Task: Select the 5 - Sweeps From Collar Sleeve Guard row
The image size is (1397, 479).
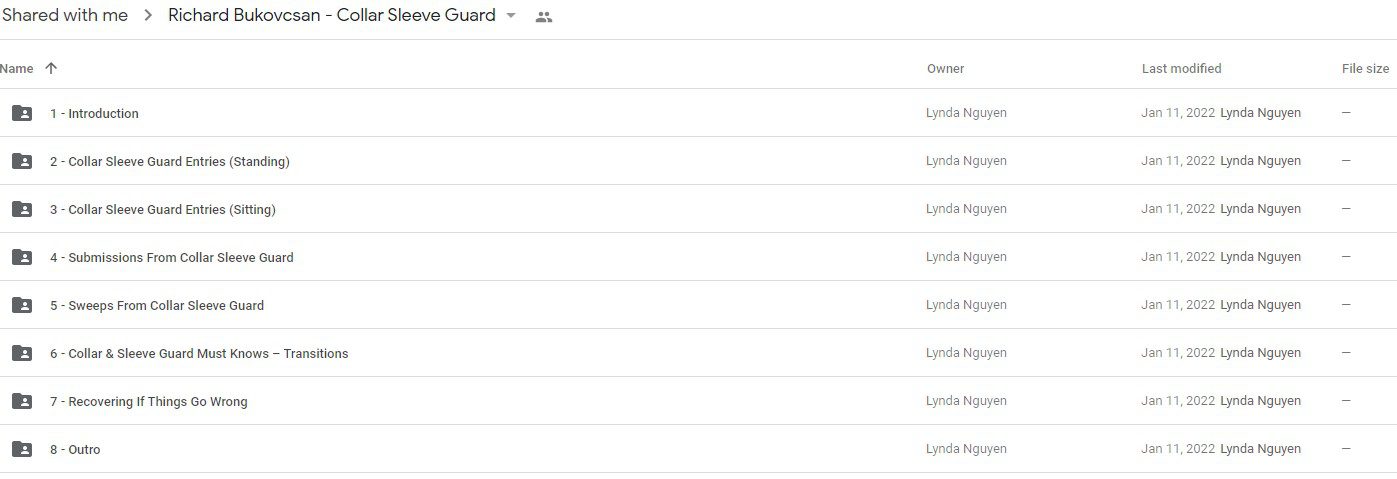Action: pos(698,305)
